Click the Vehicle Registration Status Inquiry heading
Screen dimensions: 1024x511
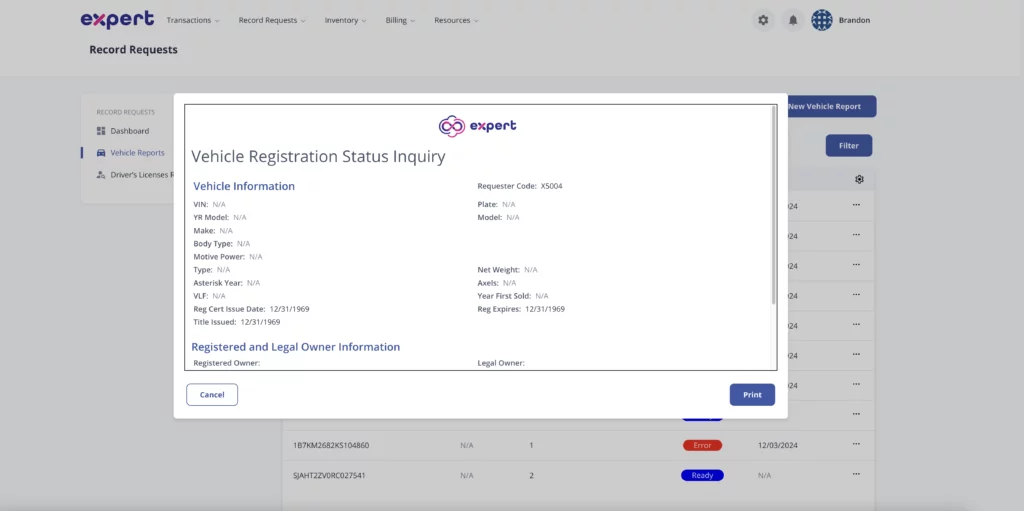coord(318,157)
